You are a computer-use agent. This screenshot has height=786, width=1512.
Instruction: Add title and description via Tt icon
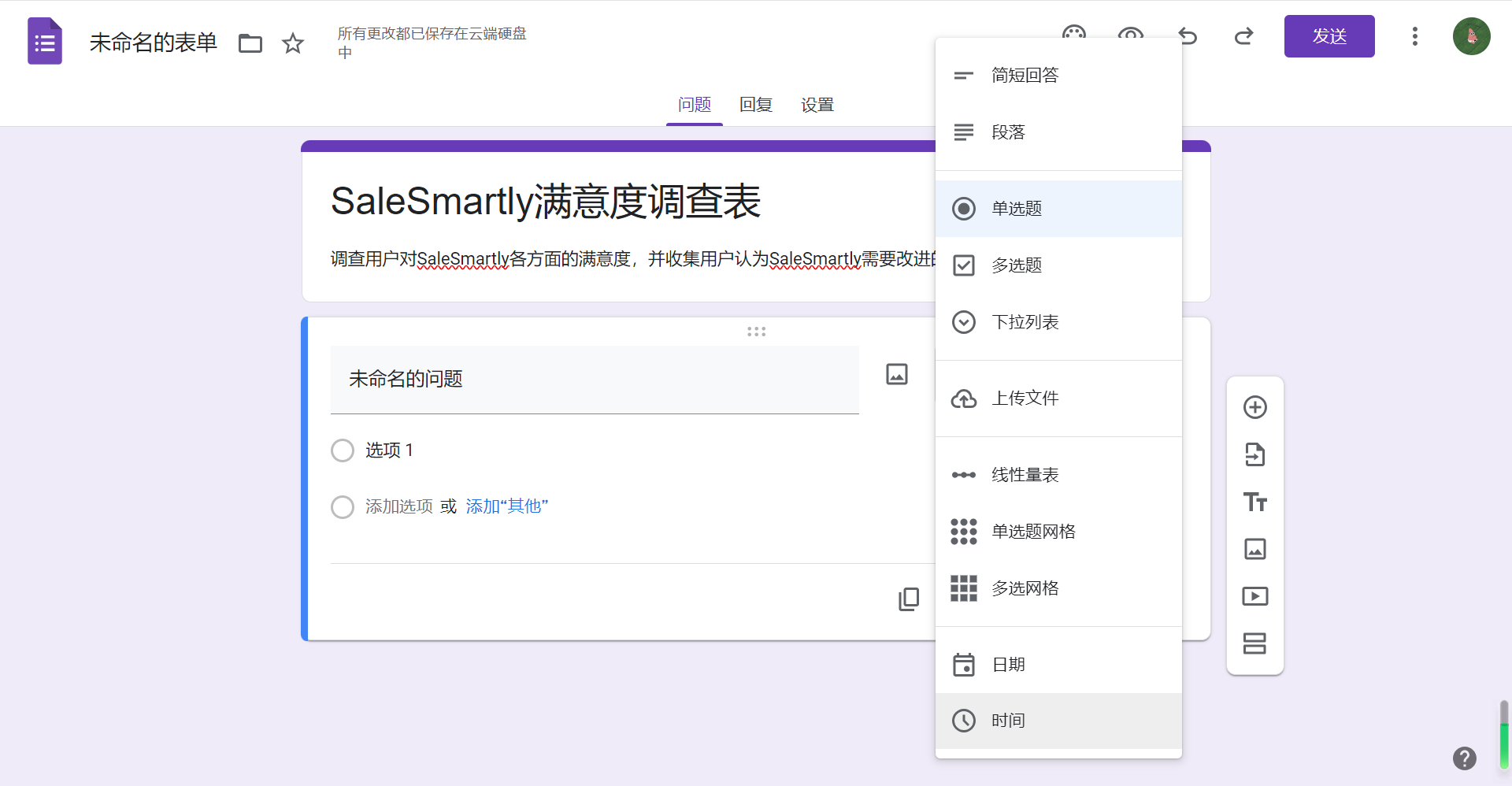pos(1254,502)
